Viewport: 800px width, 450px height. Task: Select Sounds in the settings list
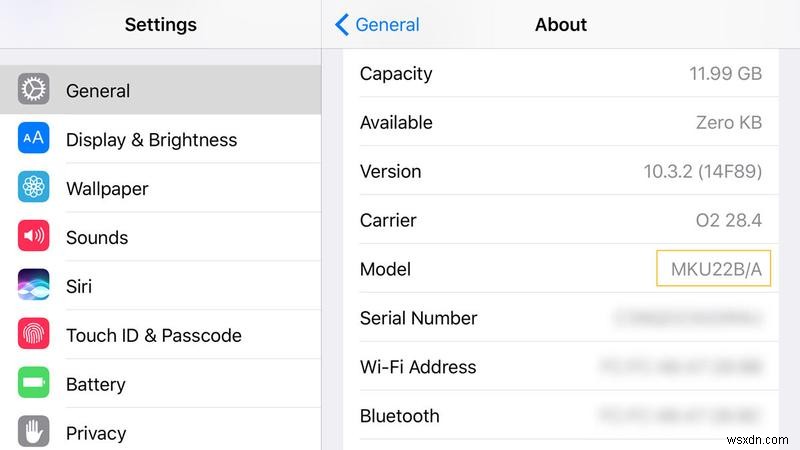(97, 238)
